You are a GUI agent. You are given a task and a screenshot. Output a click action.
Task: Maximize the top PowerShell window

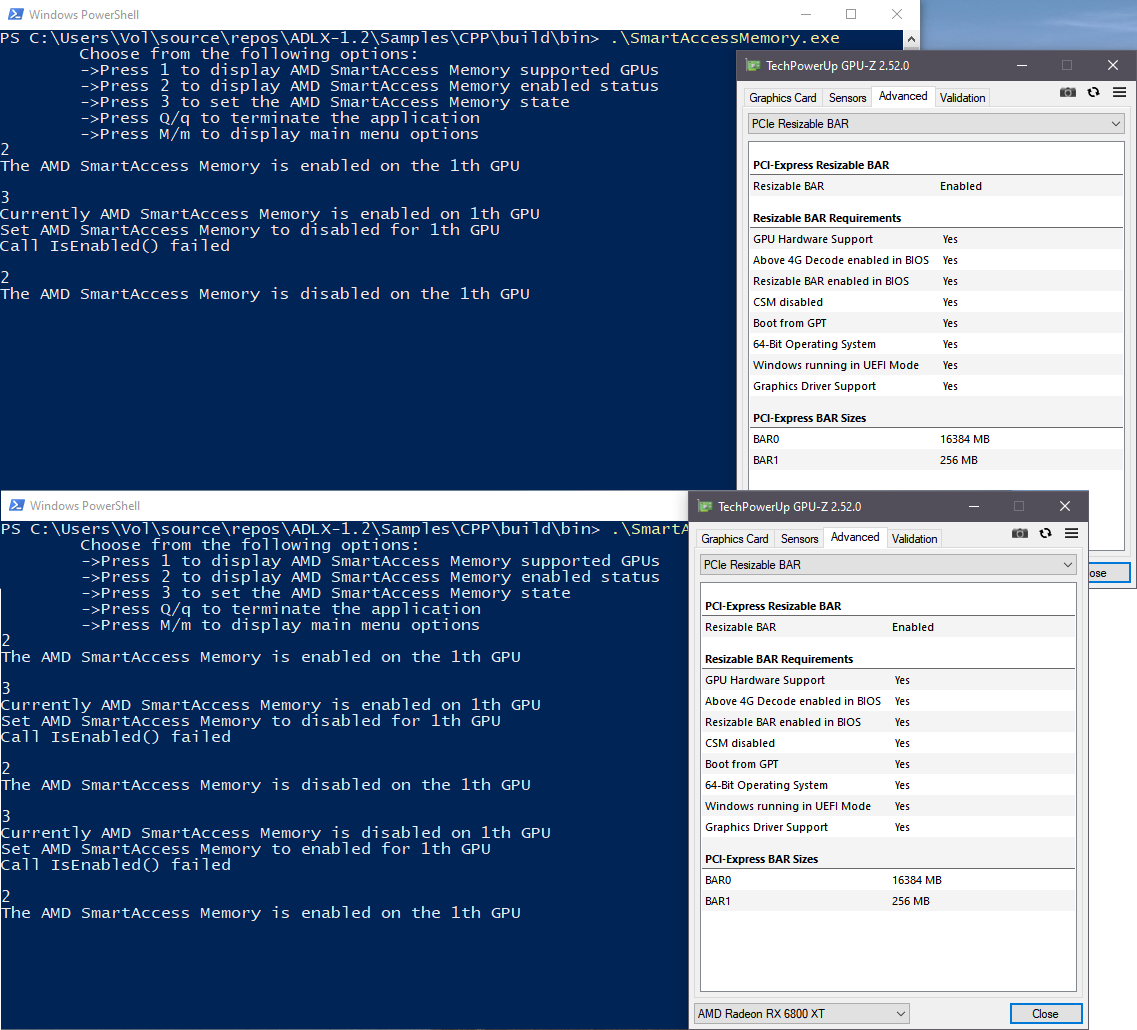[851, 14]
